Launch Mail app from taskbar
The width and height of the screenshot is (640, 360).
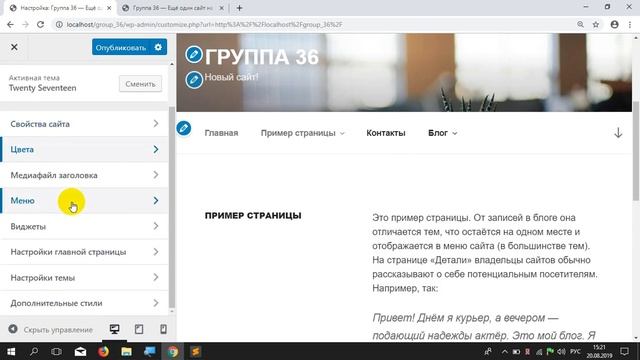point(80,351)
